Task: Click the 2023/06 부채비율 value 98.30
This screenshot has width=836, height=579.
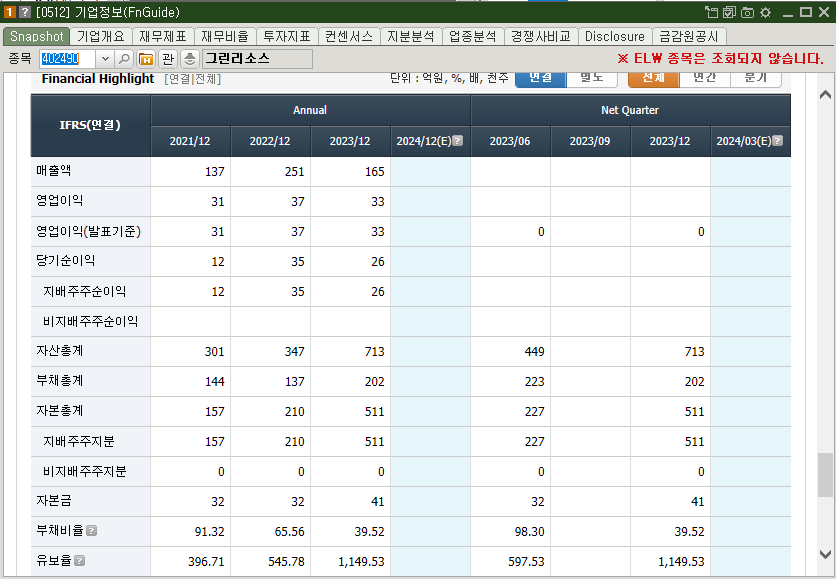Action: point(529,532)
